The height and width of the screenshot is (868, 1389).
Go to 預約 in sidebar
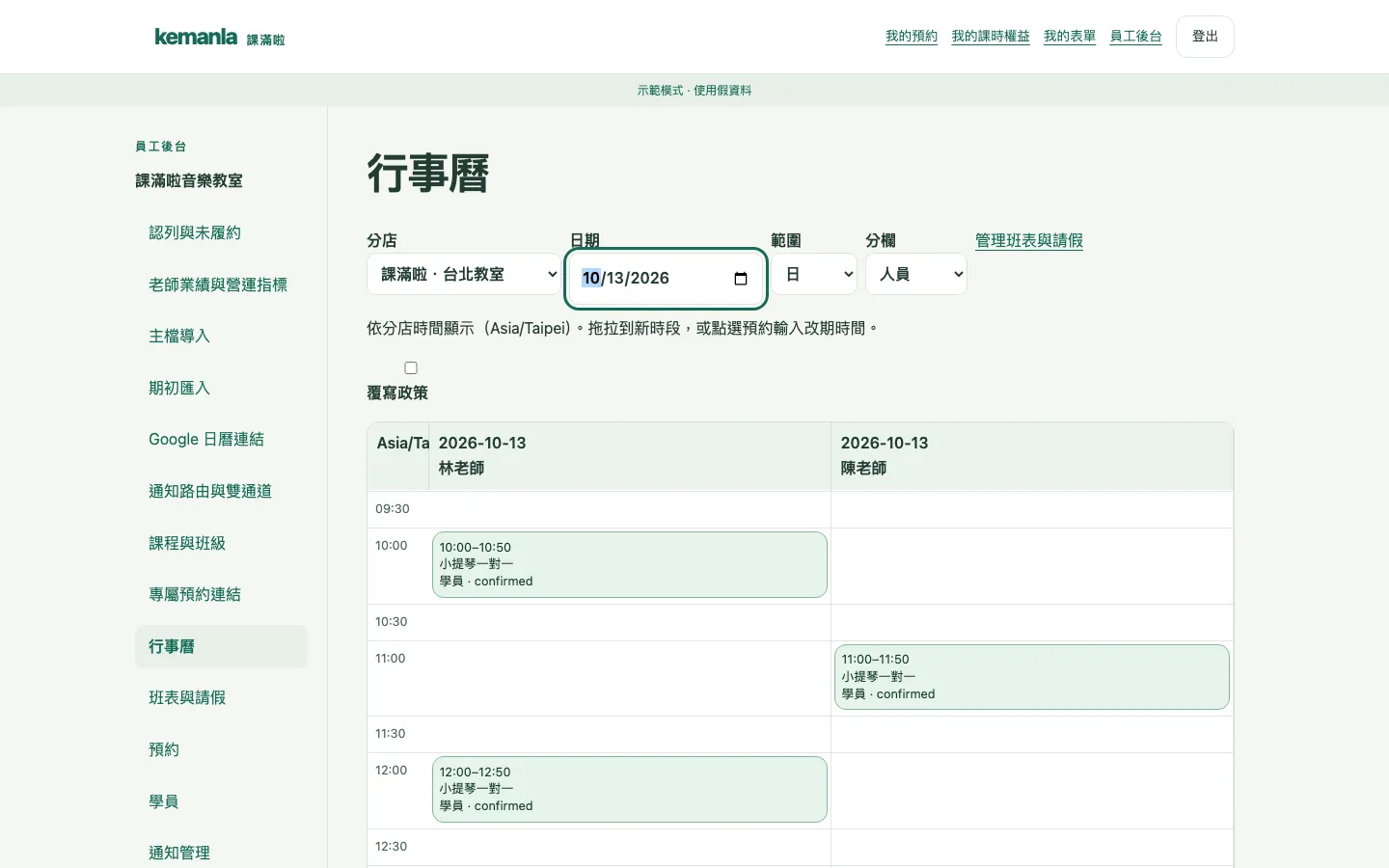[x=221, y=749]
